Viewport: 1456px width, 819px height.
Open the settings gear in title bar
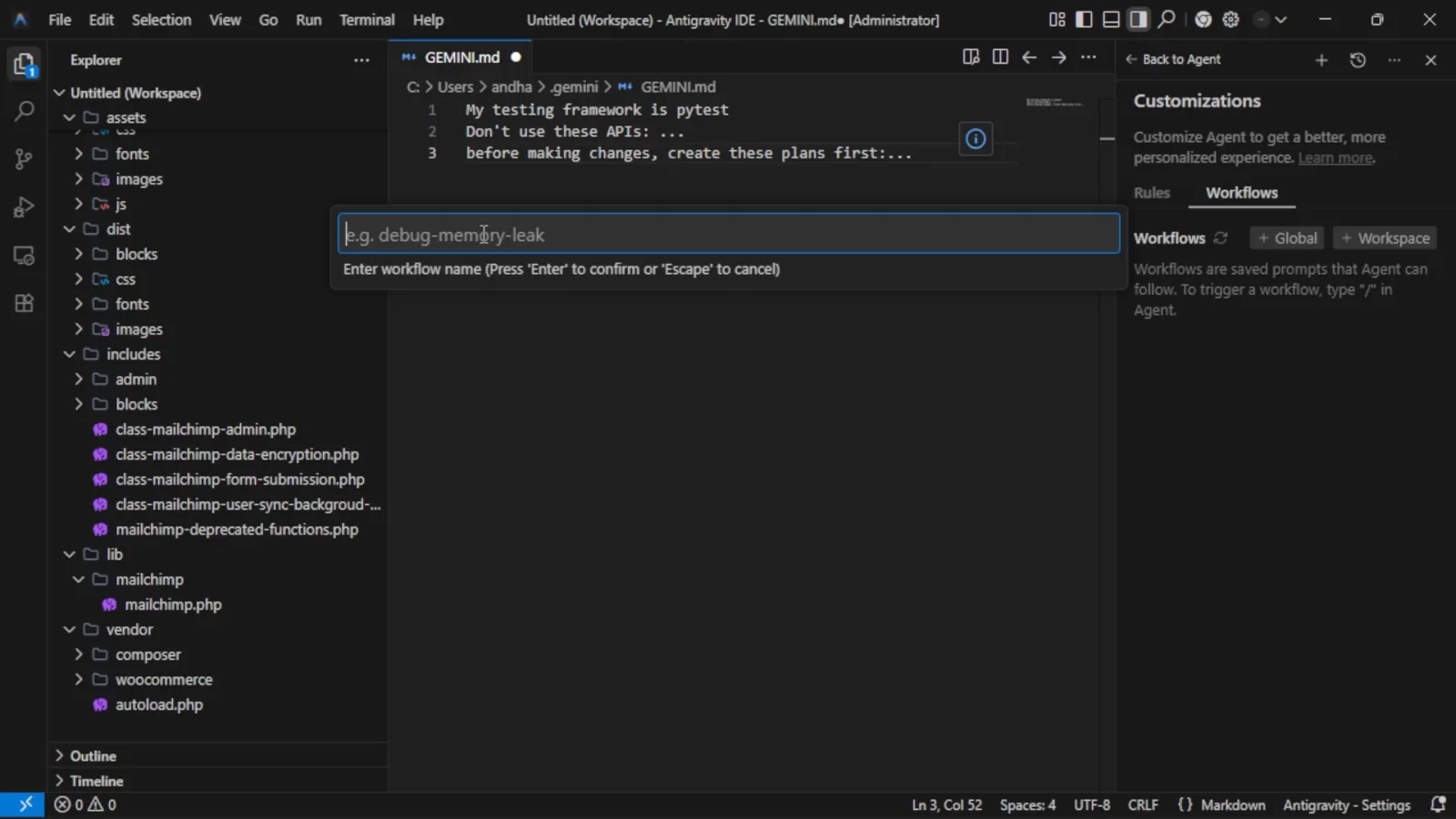tap(1230, 19)
